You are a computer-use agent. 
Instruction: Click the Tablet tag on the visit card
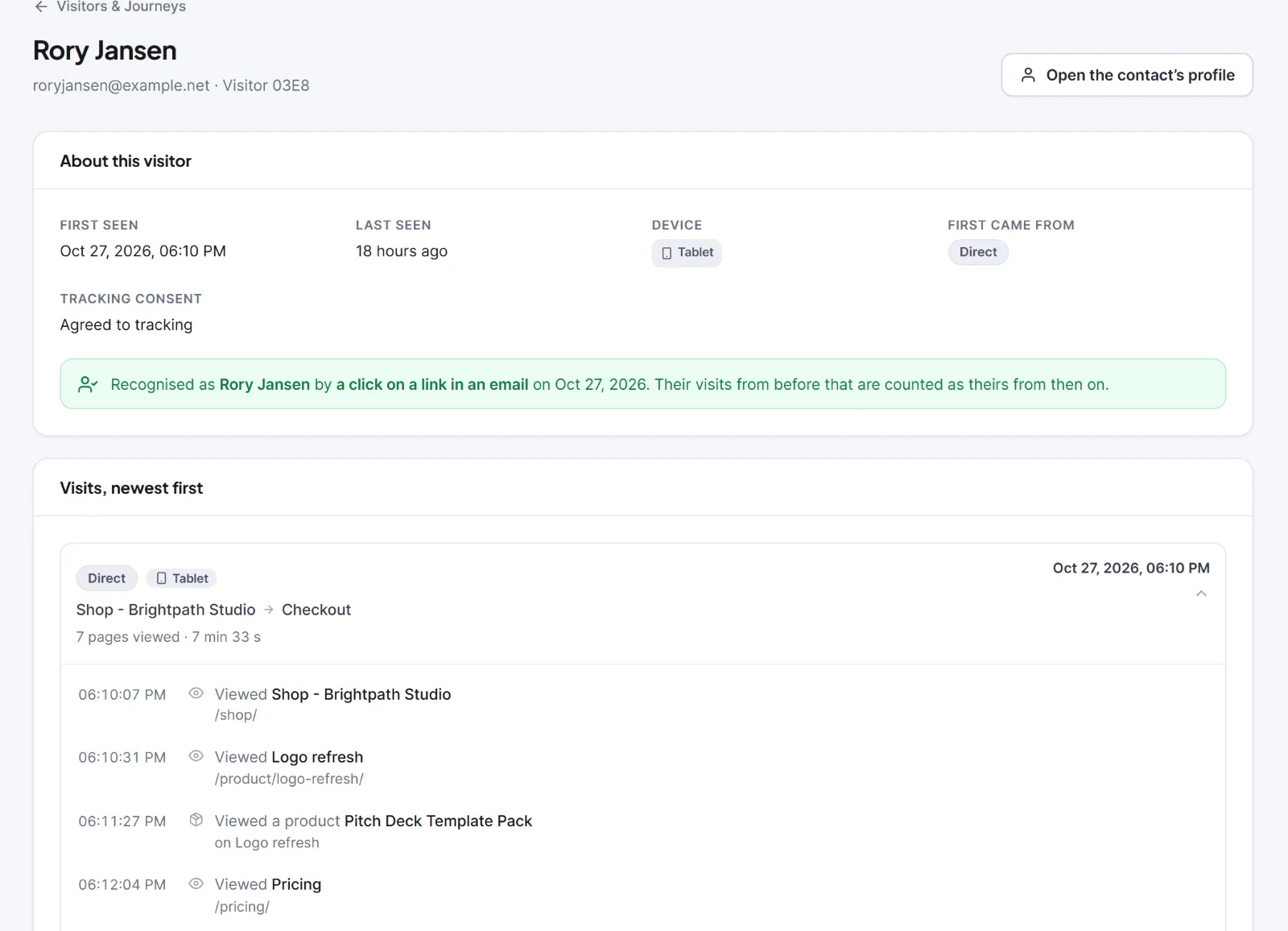point(182,578)
